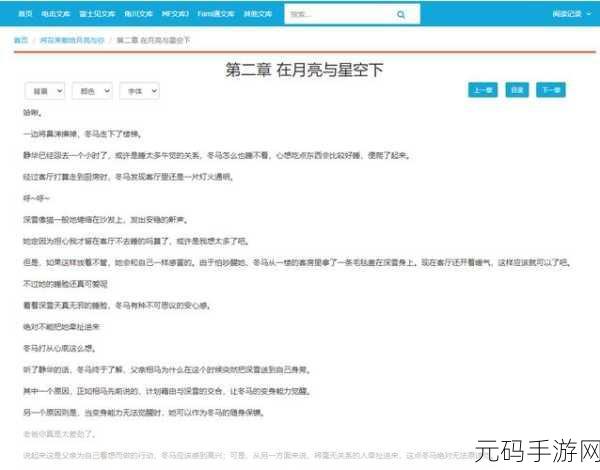
Task: Click the line 呼~呼~
Action: 36,198
